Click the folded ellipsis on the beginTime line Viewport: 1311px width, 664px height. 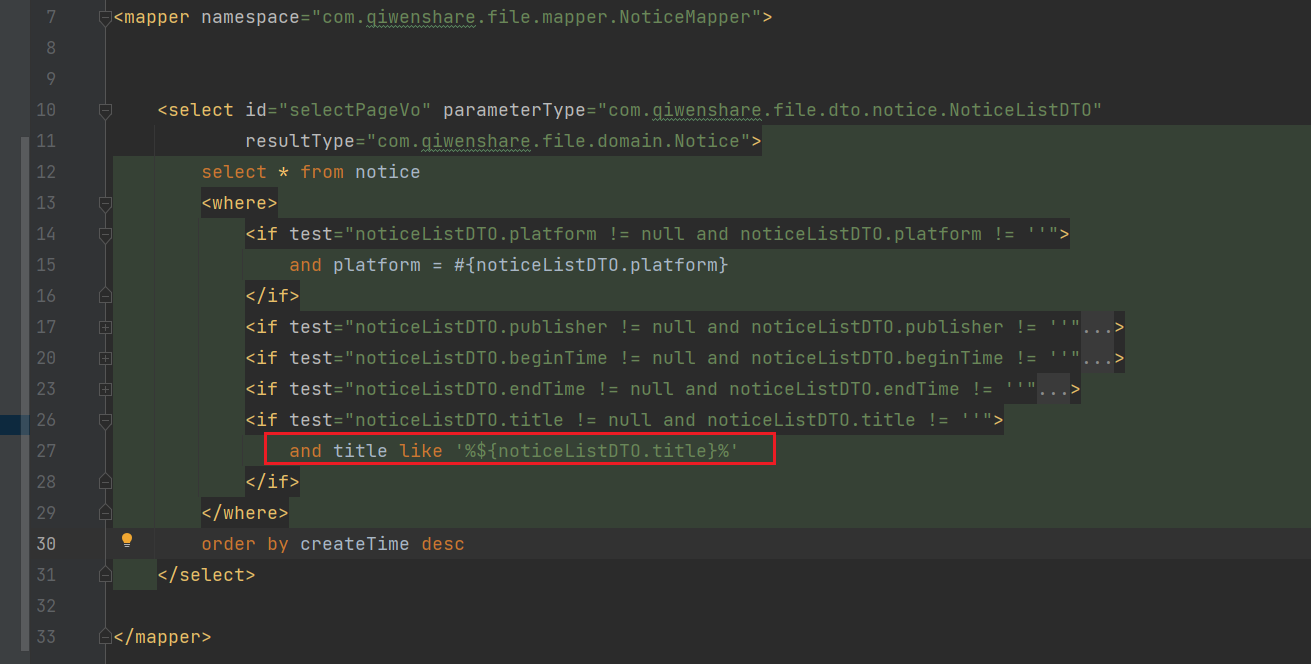coord(1097,358)
